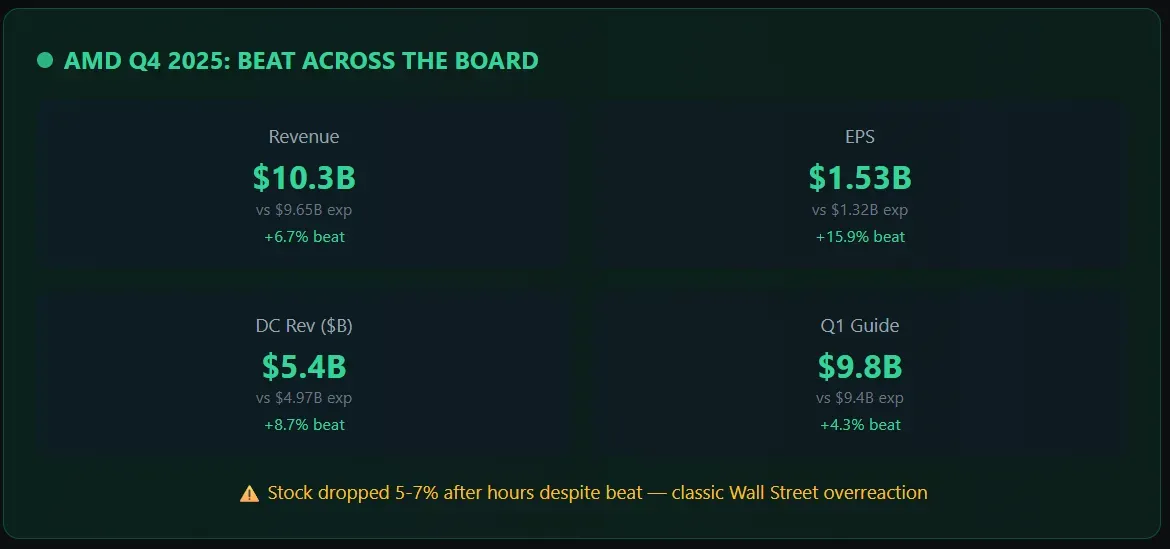Screen dimensions: 1170x549
Task: Click the green status dot beside the title
Action: [x=45, y=61]
